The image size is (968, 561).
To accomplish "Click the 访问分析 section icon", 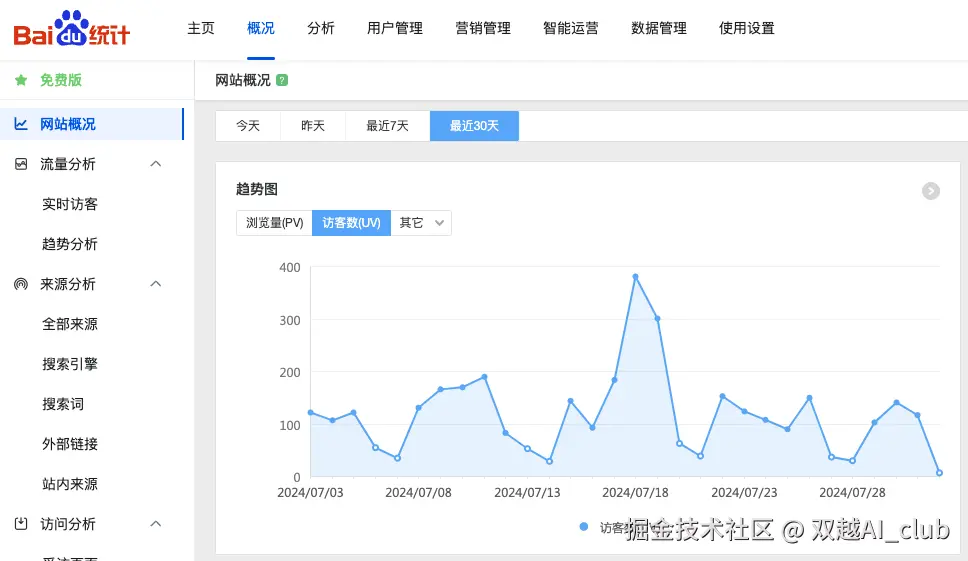I will (21, 524).
